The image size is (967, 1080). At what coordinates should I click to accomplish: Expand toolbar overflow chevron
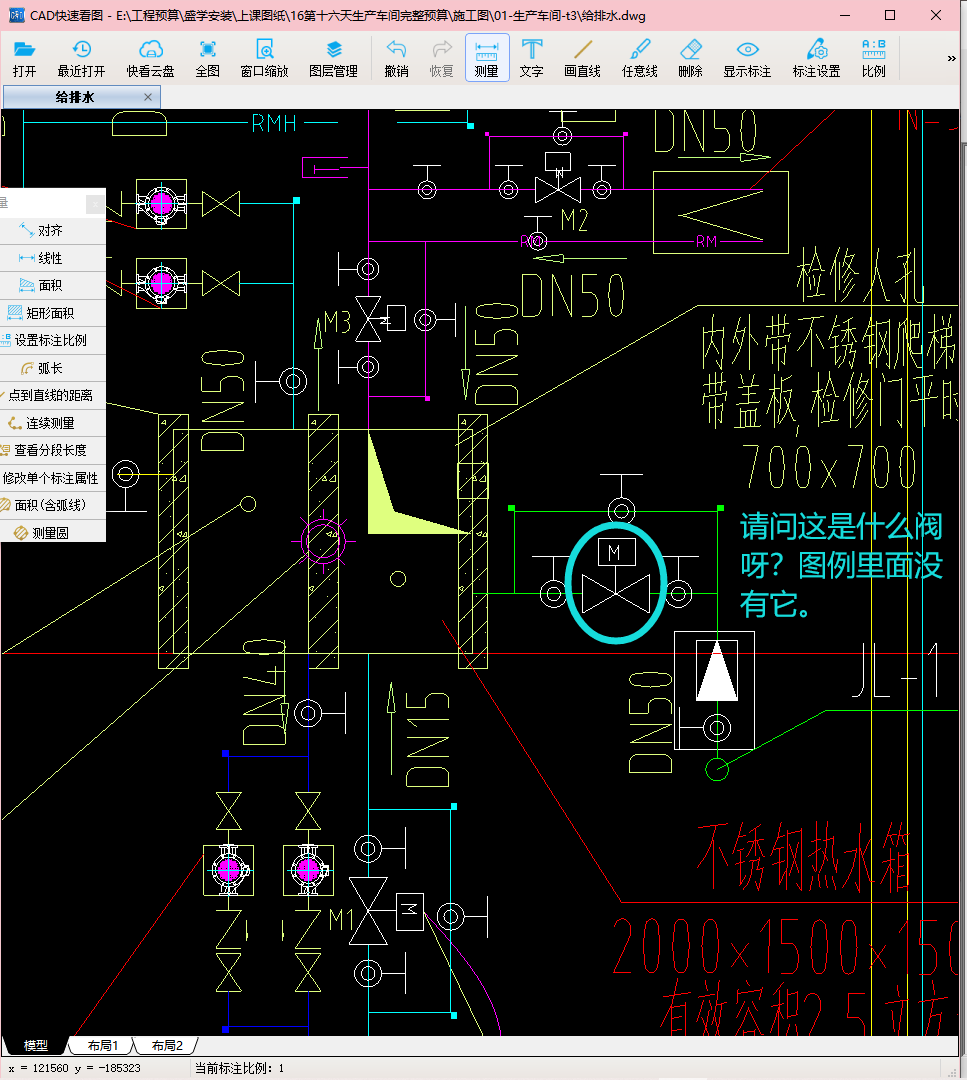click(952, 59)
